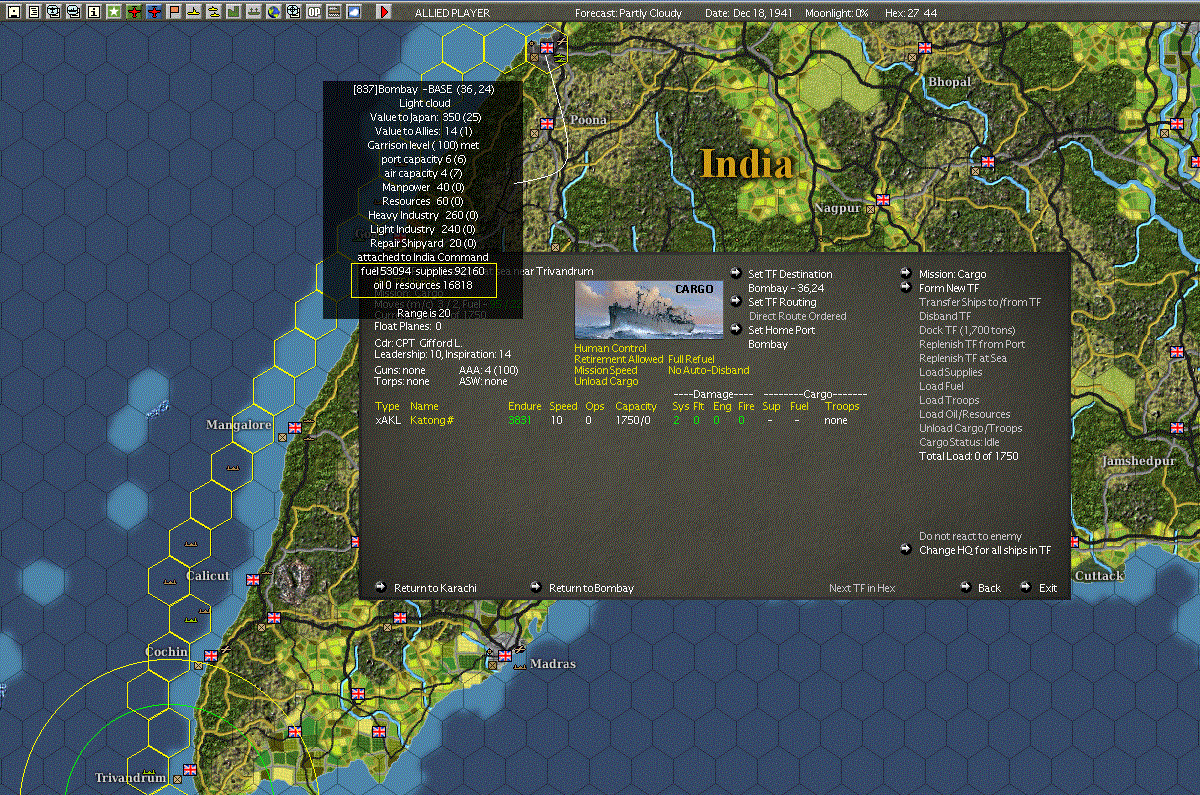Viewport: 1200px width, 795px height.
Task: Open the list document toolbar icon
Action: click(x=34, y=12)
